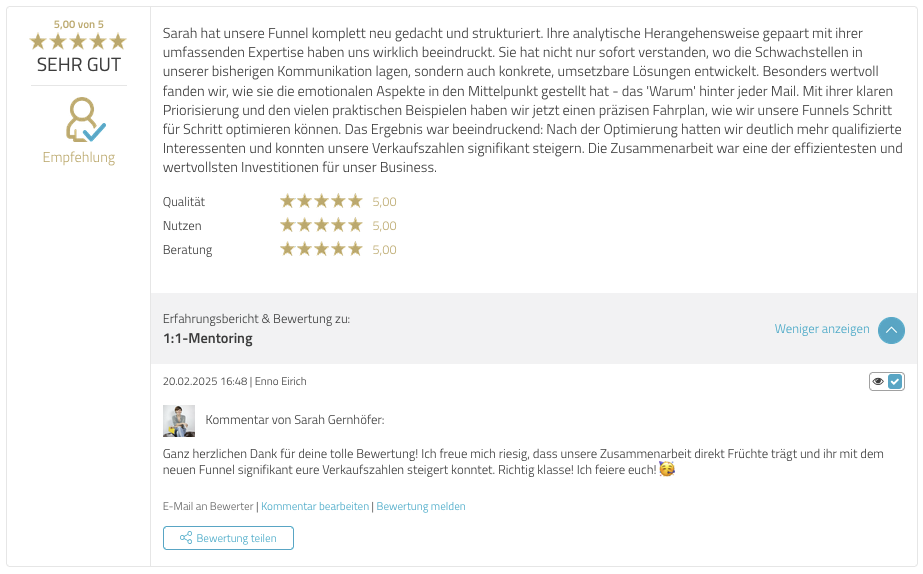Viewport: 923px width, 574px height.
Task: Click the eye visibility icon
Action: (878, 381)
